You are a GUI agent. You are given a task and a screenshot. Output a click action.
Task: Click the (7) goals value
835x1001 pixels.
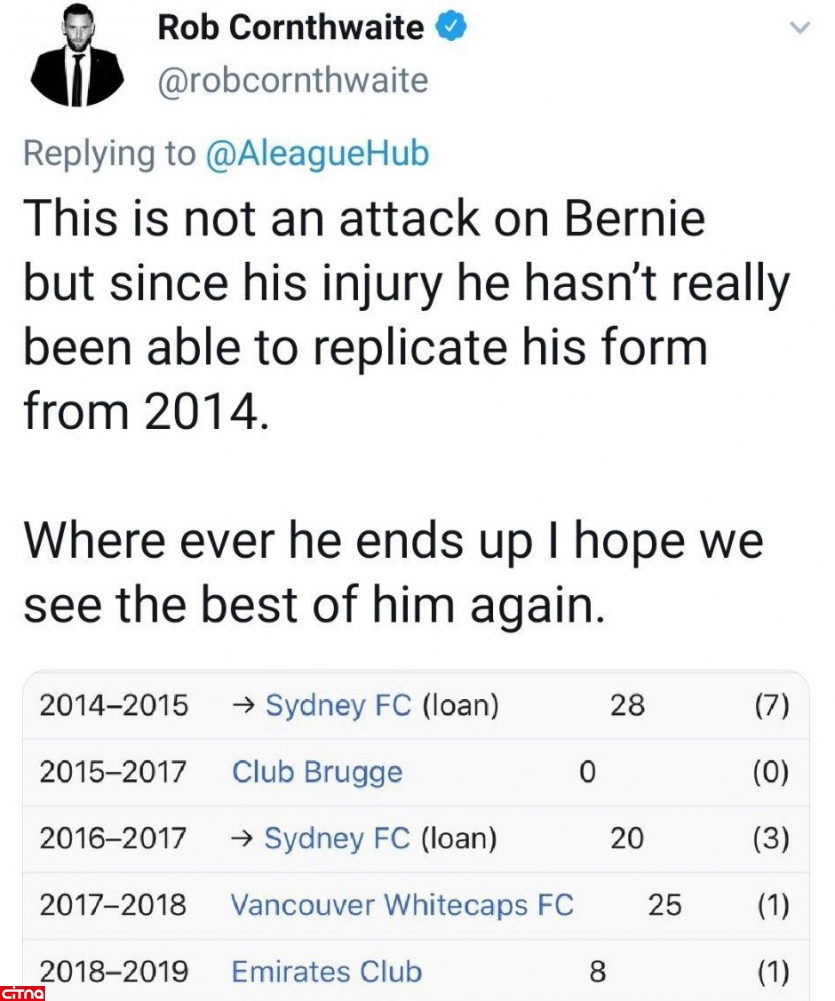click(x=771, y=706)
